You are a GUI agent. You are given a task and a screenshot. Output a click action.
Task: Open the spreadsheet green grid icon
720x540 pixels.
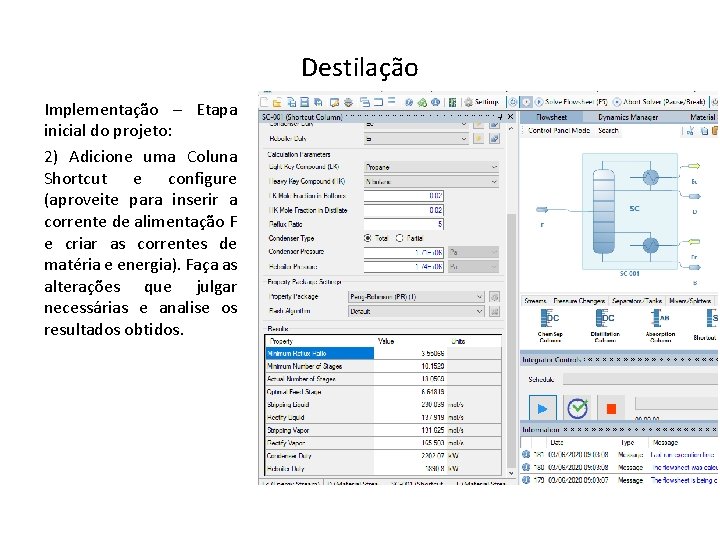(x=452, y=102)
